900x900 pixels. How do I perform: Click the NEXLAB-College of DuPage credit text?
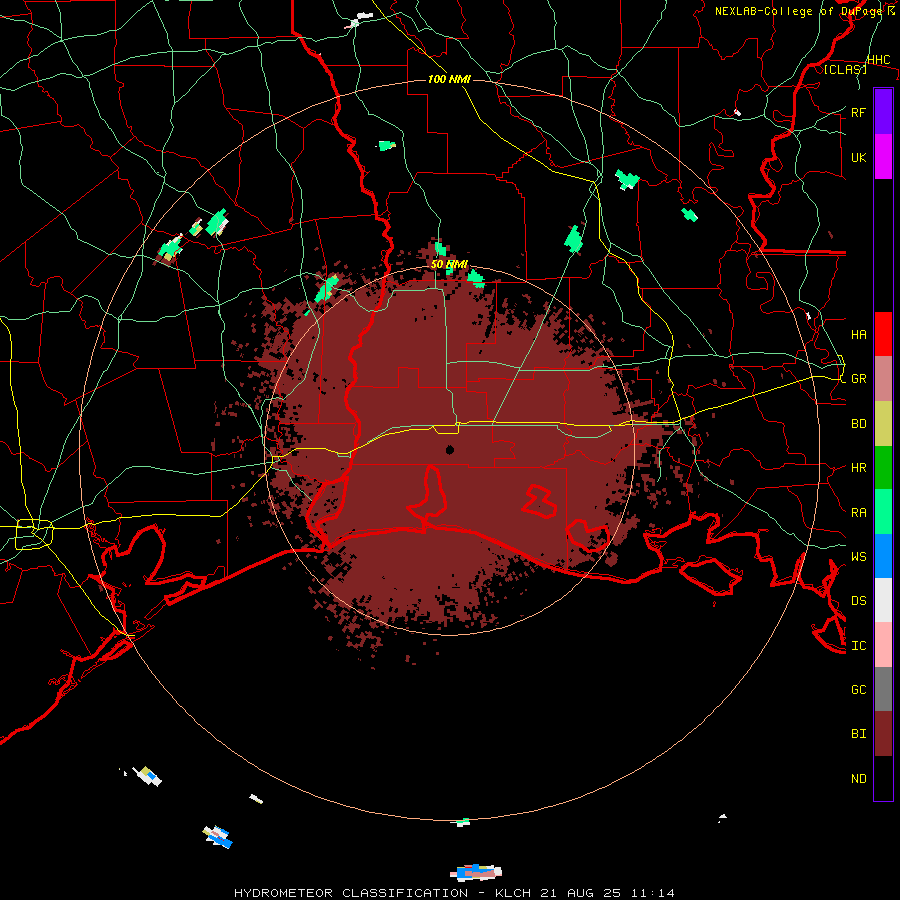[798, 11]
